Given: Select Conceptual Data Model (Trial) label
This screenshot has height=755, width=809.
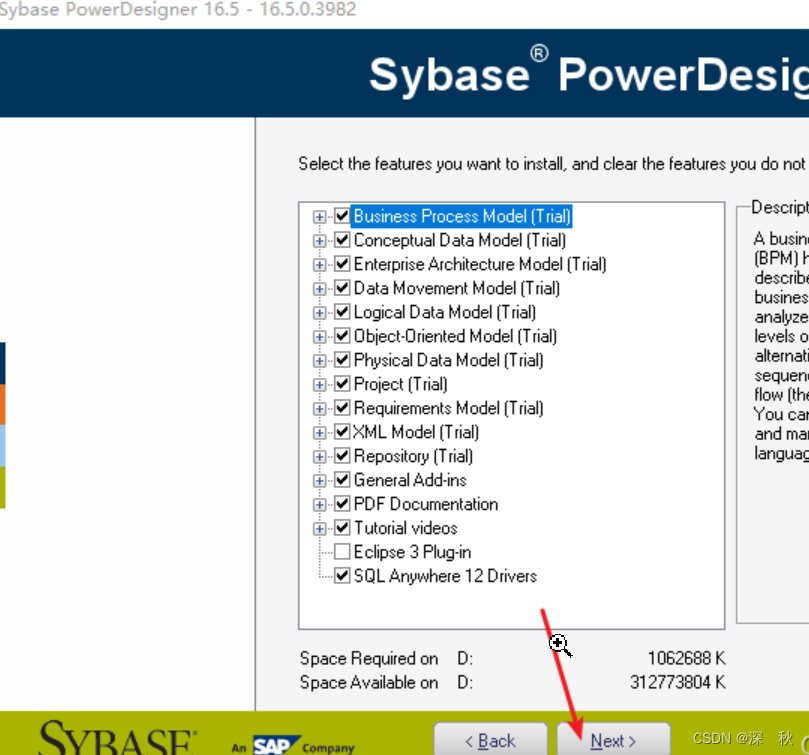Looking at the screenshot, I should [x=460, y=240].
